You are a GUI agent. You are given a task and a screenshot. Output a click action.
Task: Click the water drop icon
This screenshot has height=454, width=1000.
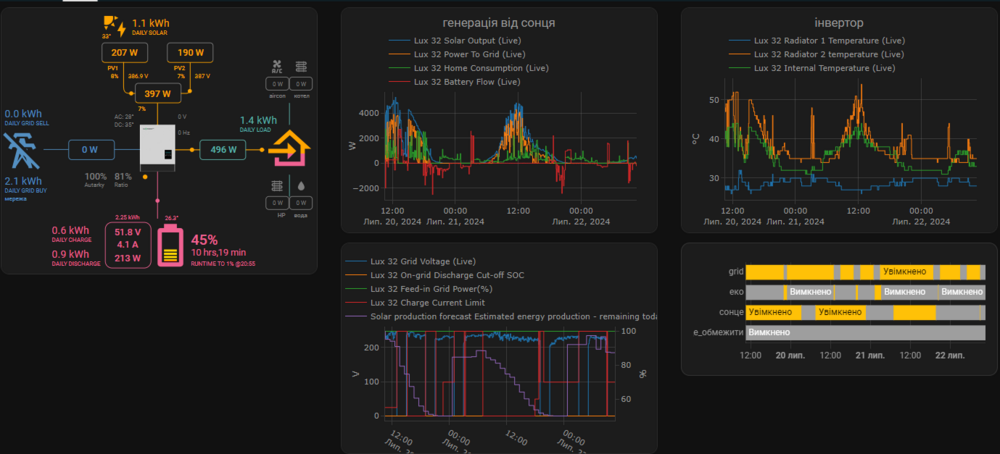pos(300,187)
